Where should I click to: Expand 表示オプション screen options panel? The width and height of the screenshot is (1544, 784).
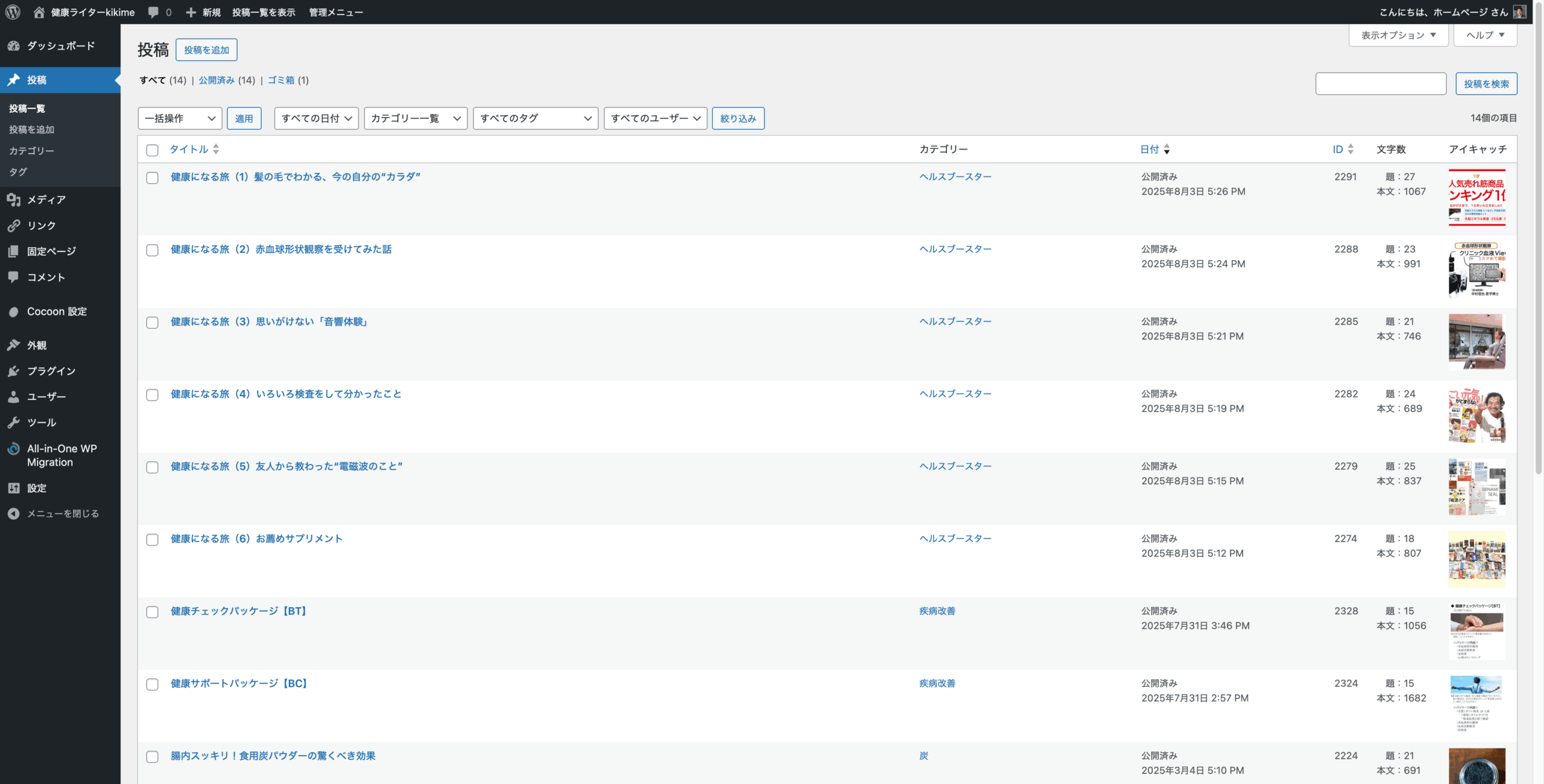(x=1398, y=35)
